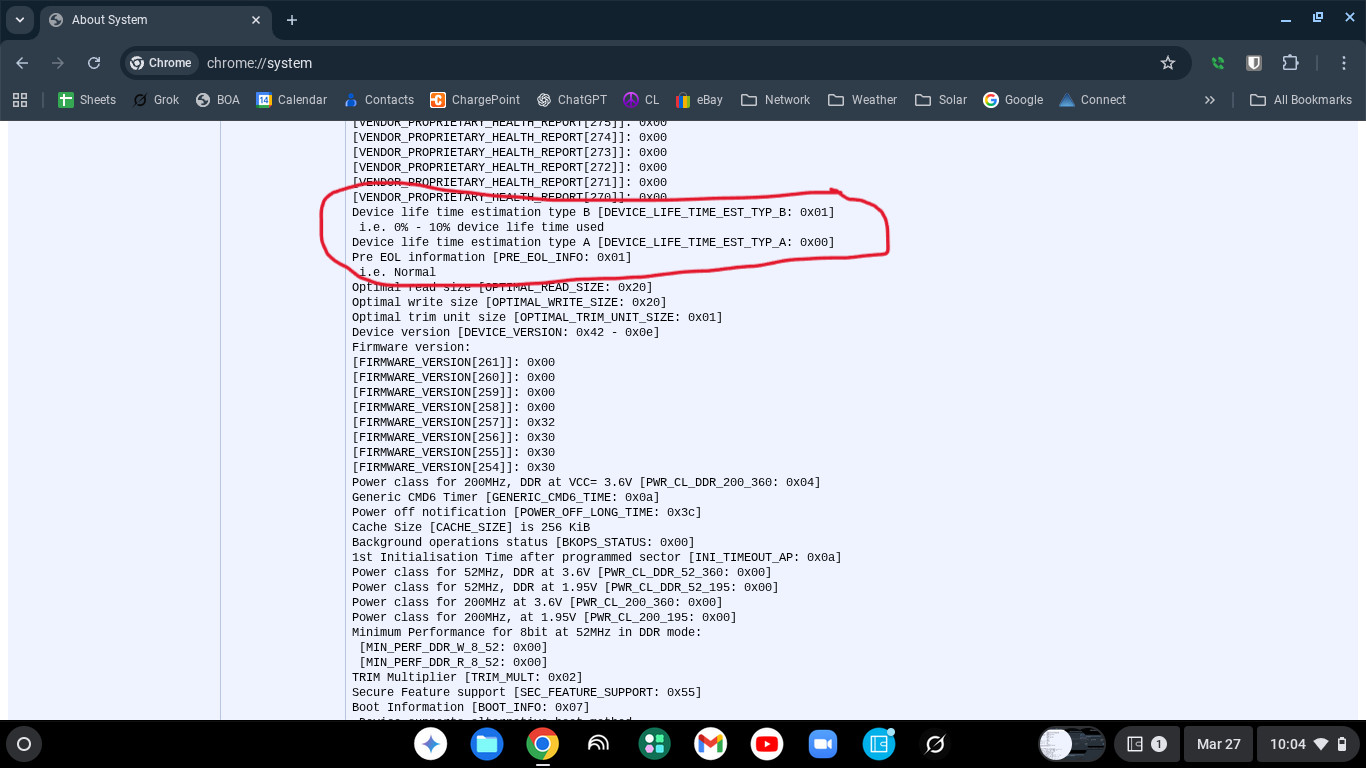This screenshot has height=768, width=1366.
Task: Click the 'Cache Size is 256 KiB' line
Action: coord(471,527)
